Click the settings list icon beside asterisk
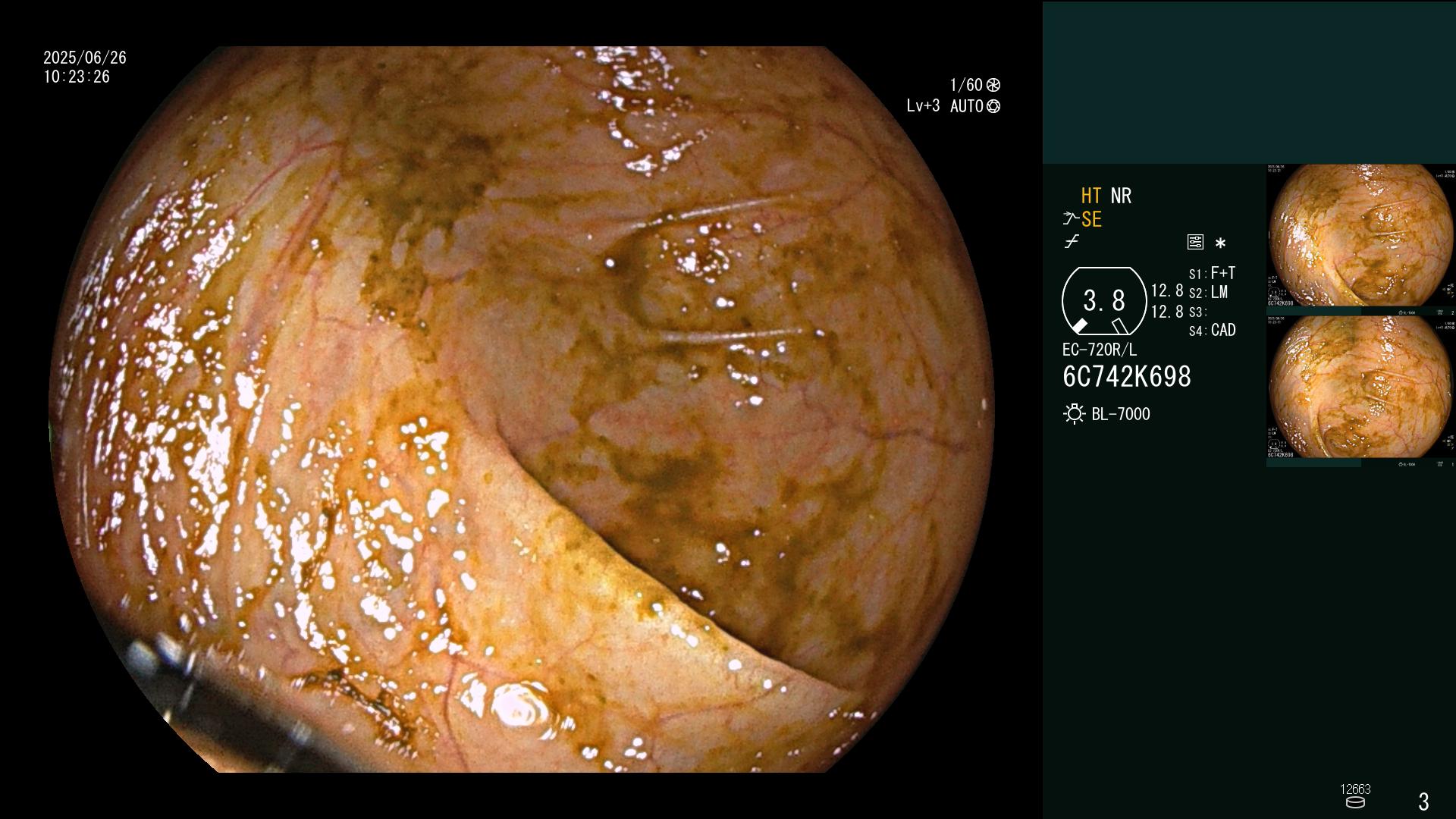Image resolution: width=1456 pixels, height=819 pixels. [1195, 243]
